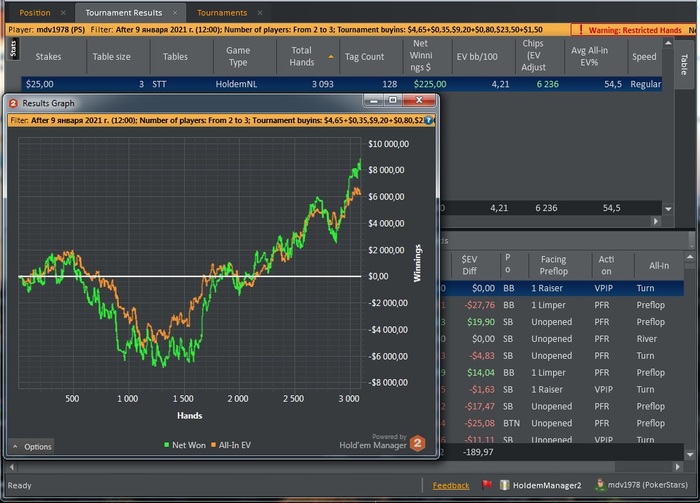Viewport: 700px width, 503px height.
Task: Click left arrow of bottom horizontal scrollbar
Action: click(12, 467)
